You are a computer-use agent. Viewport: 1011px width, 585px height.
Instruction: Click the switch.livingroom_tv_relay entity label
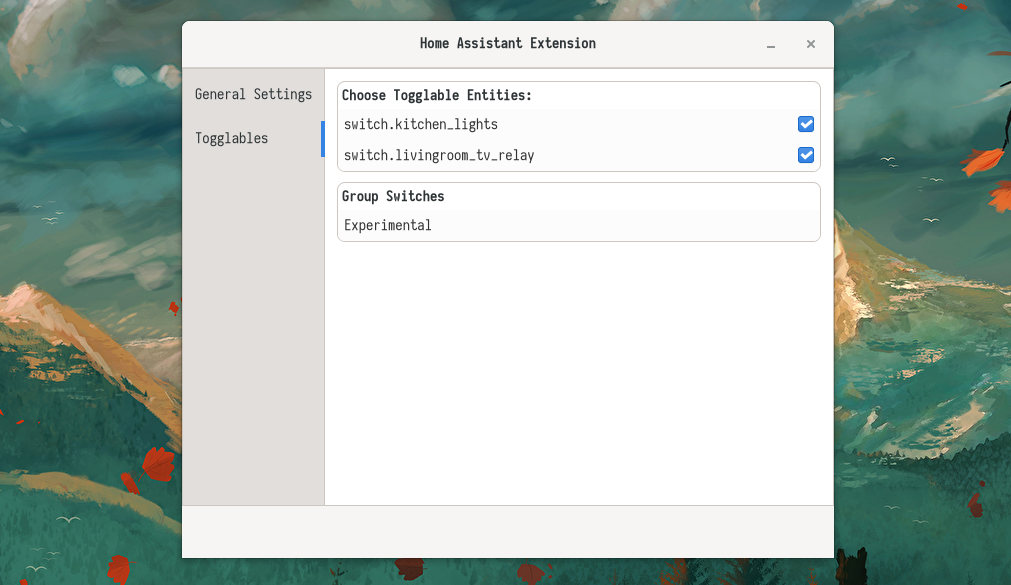[439, 155]
